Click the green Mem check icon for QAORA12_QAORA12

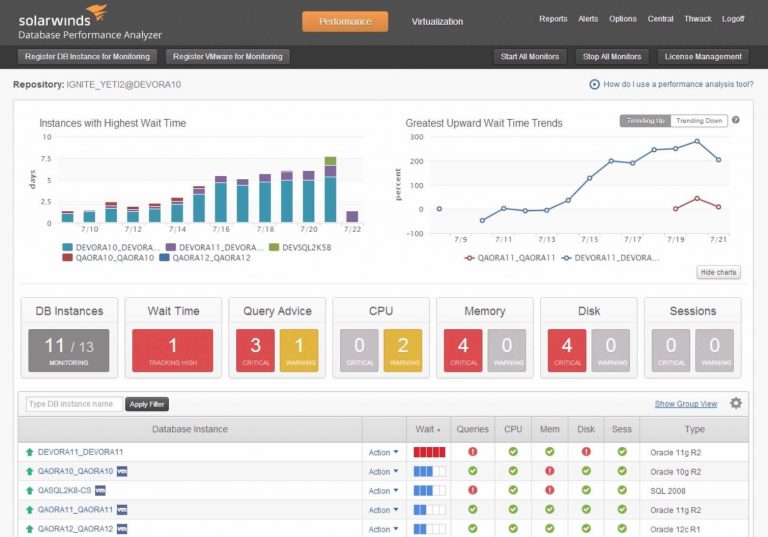pyautogui.click(x=550, y=529)
